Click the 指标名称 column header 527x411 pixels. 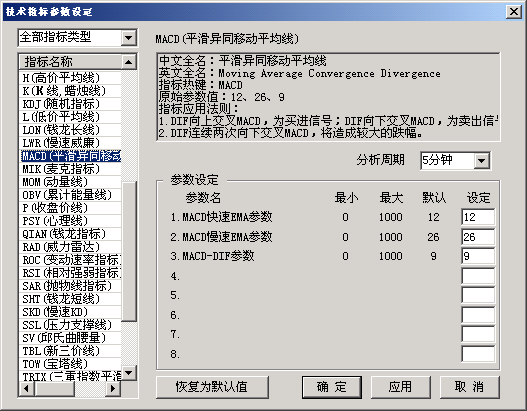click(x=71, y=62)
